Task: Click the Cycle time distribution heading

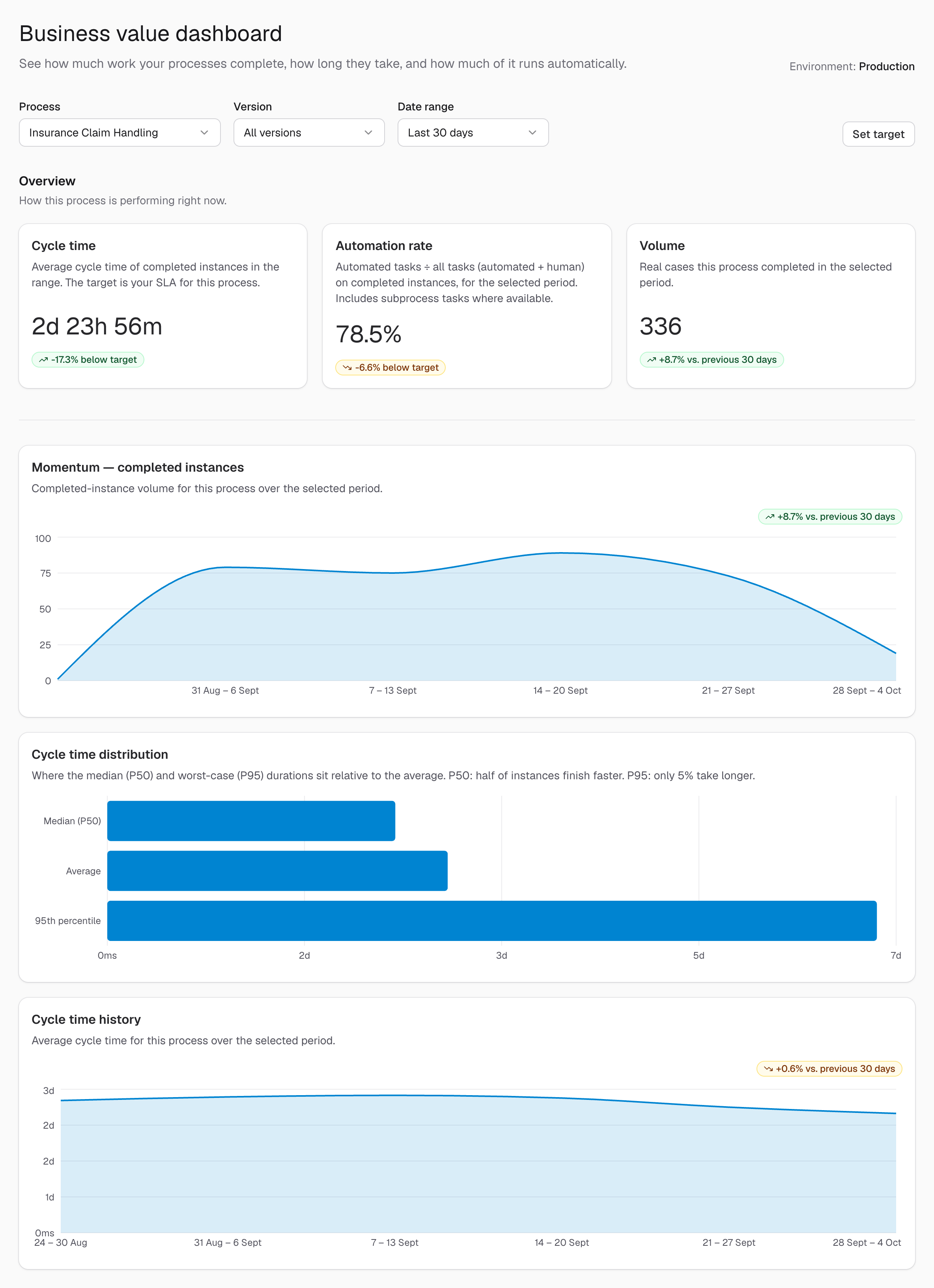Action: (100, 754)
